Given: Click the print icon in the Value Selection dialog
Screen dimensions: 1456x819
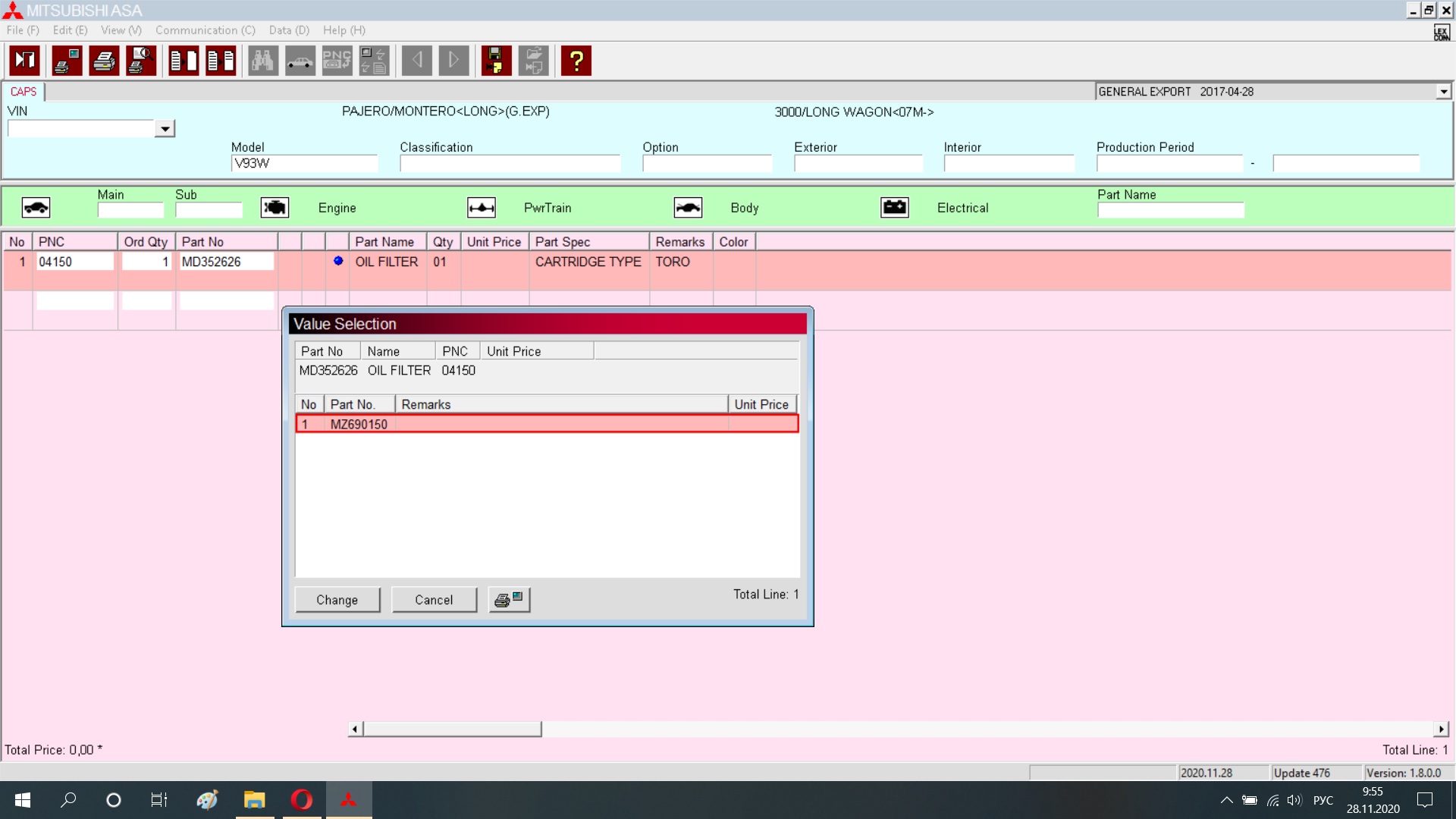Looking at the screenshot, I should [x=509, y=600].
